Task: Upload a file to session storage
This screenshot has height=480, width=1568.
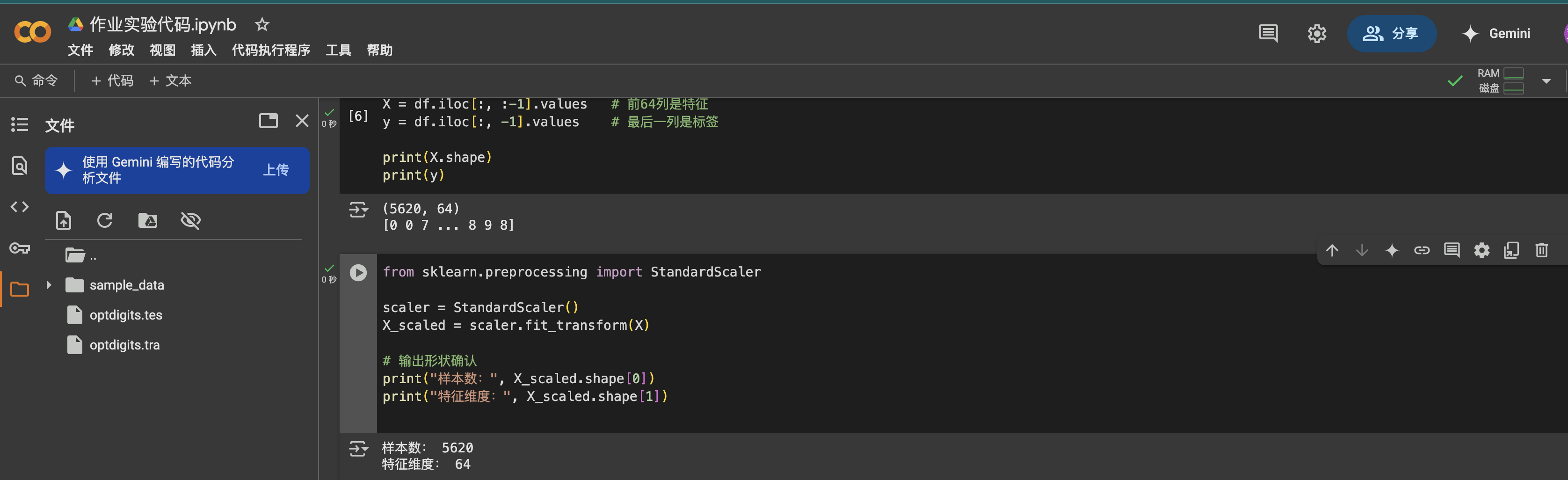Action: coord(63,220)
